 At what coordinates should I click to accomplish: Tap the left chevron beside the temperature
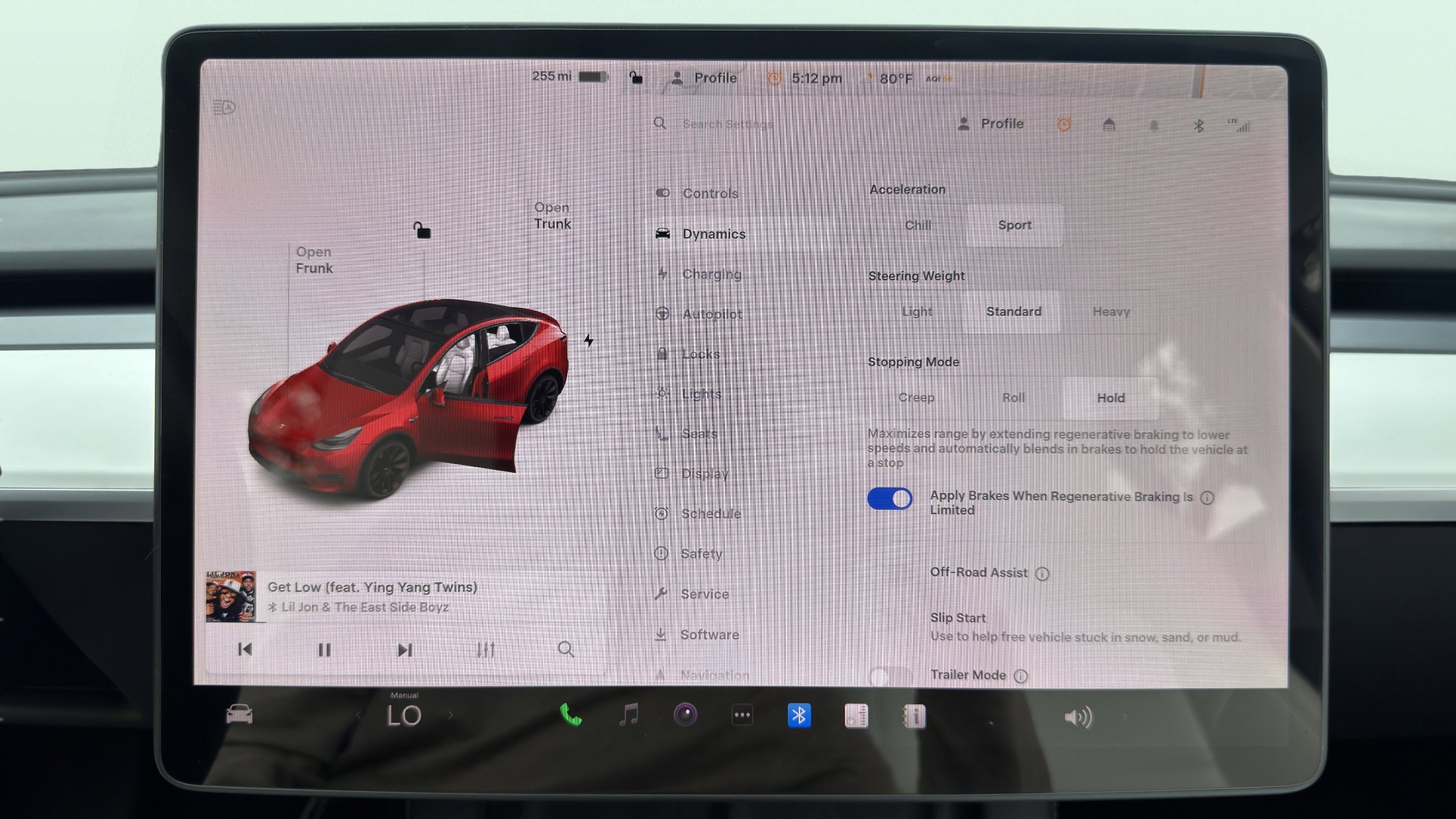pos(360,715)
